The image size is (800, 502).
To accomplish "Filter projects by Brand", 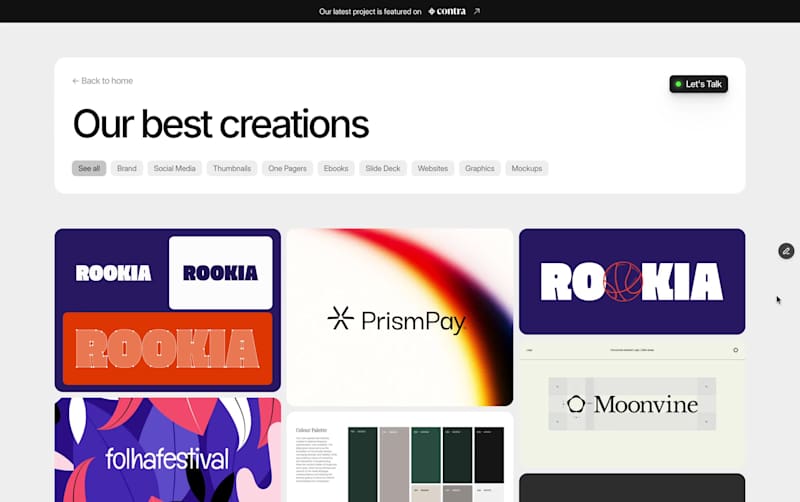I will (127, 168).
